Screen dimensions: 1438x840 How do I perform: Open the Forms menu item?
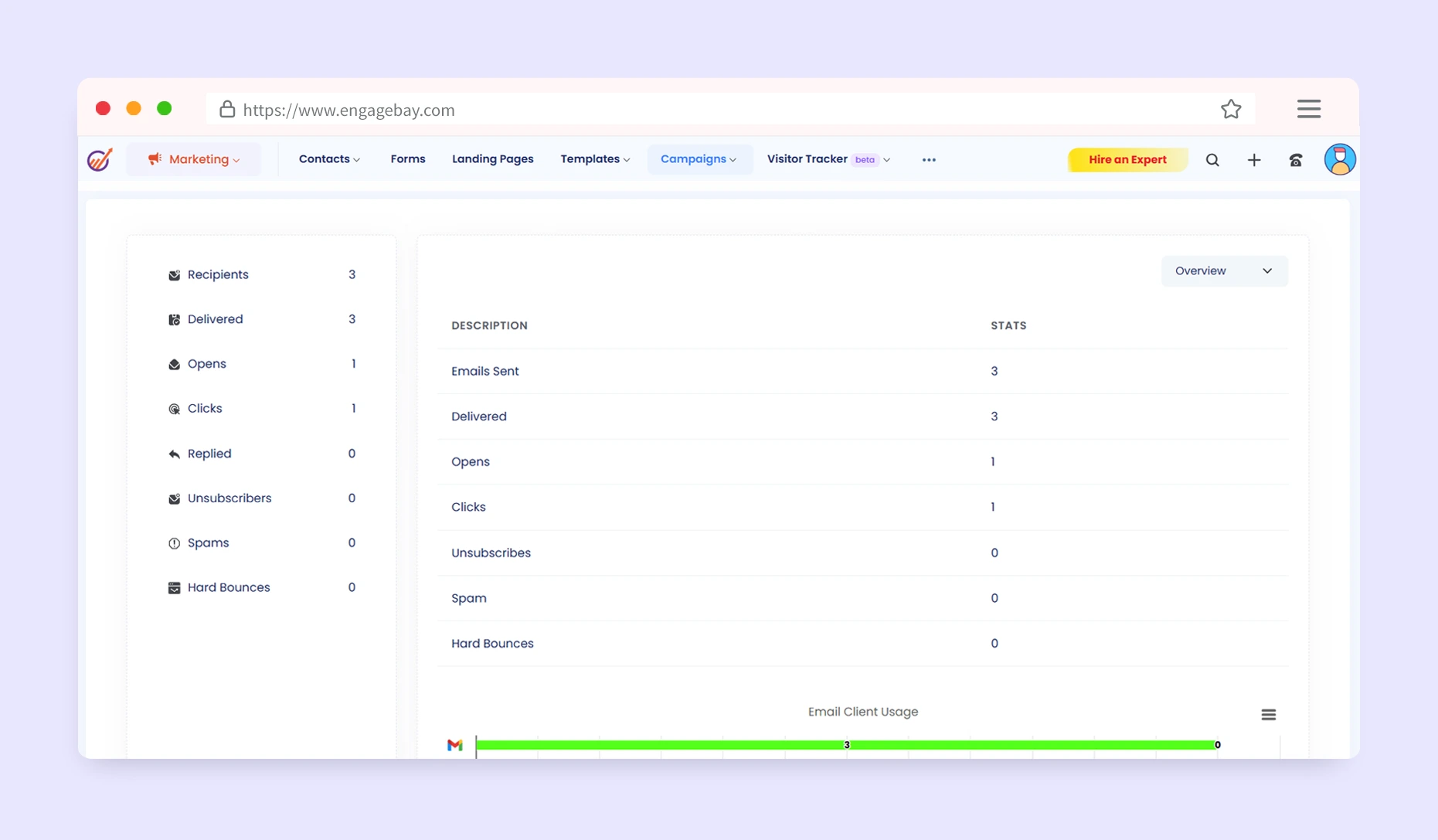coord(408,159)
